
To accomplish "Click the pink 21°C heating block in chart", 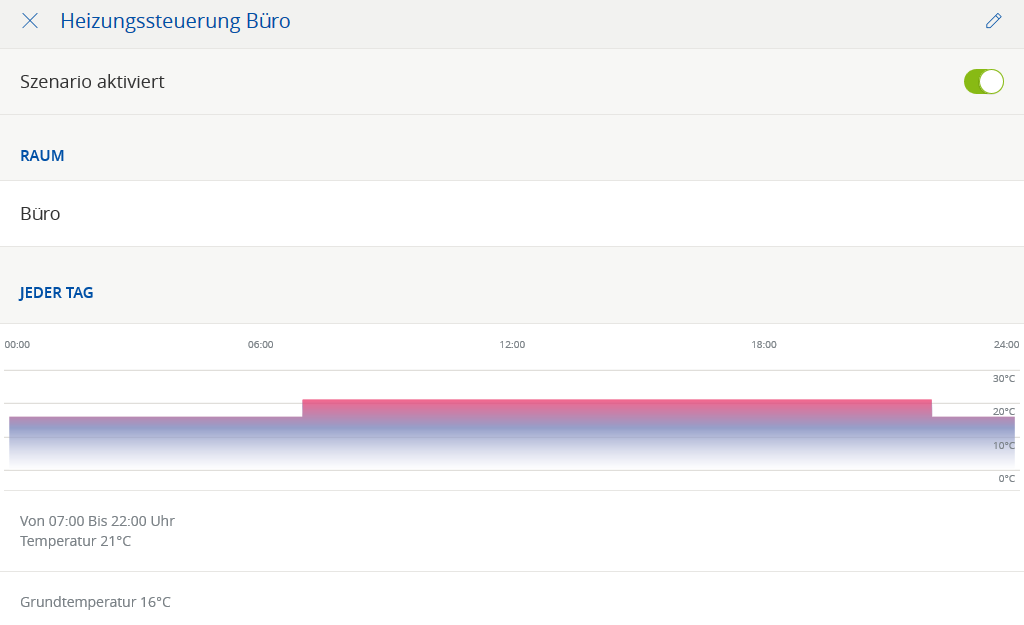I will coord(616,430).
